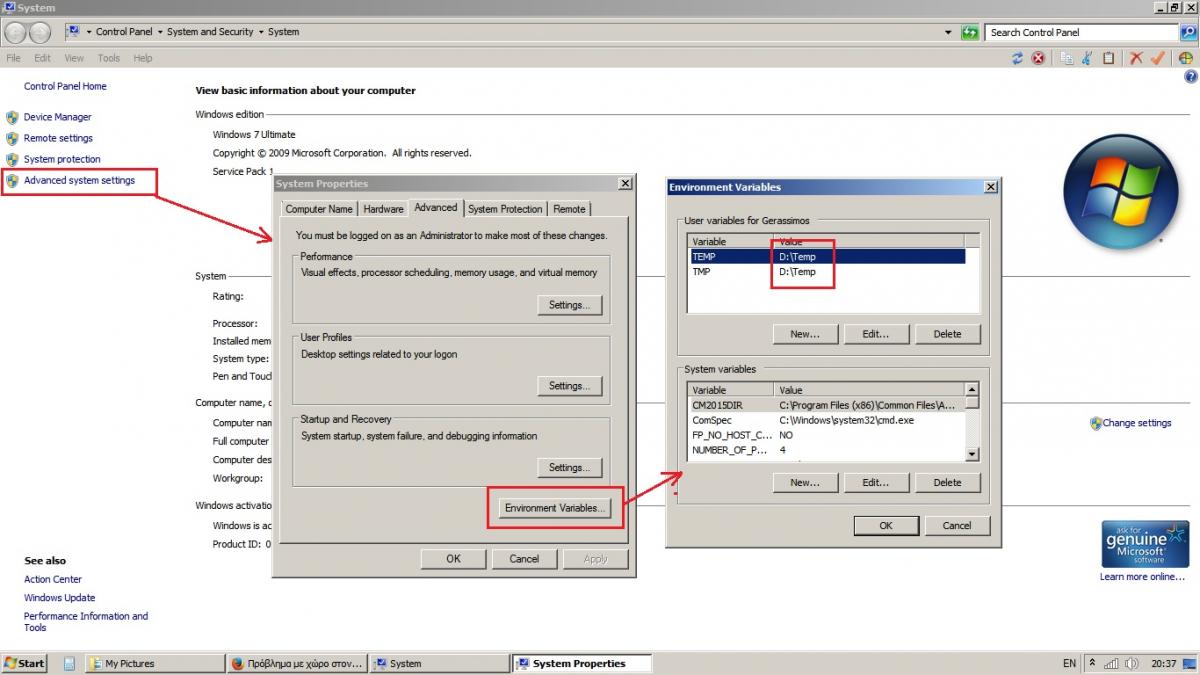Switch to the Computer Name tab
Image resolution: width=1200 pixels, height=675 pixels.
(319, 209)
